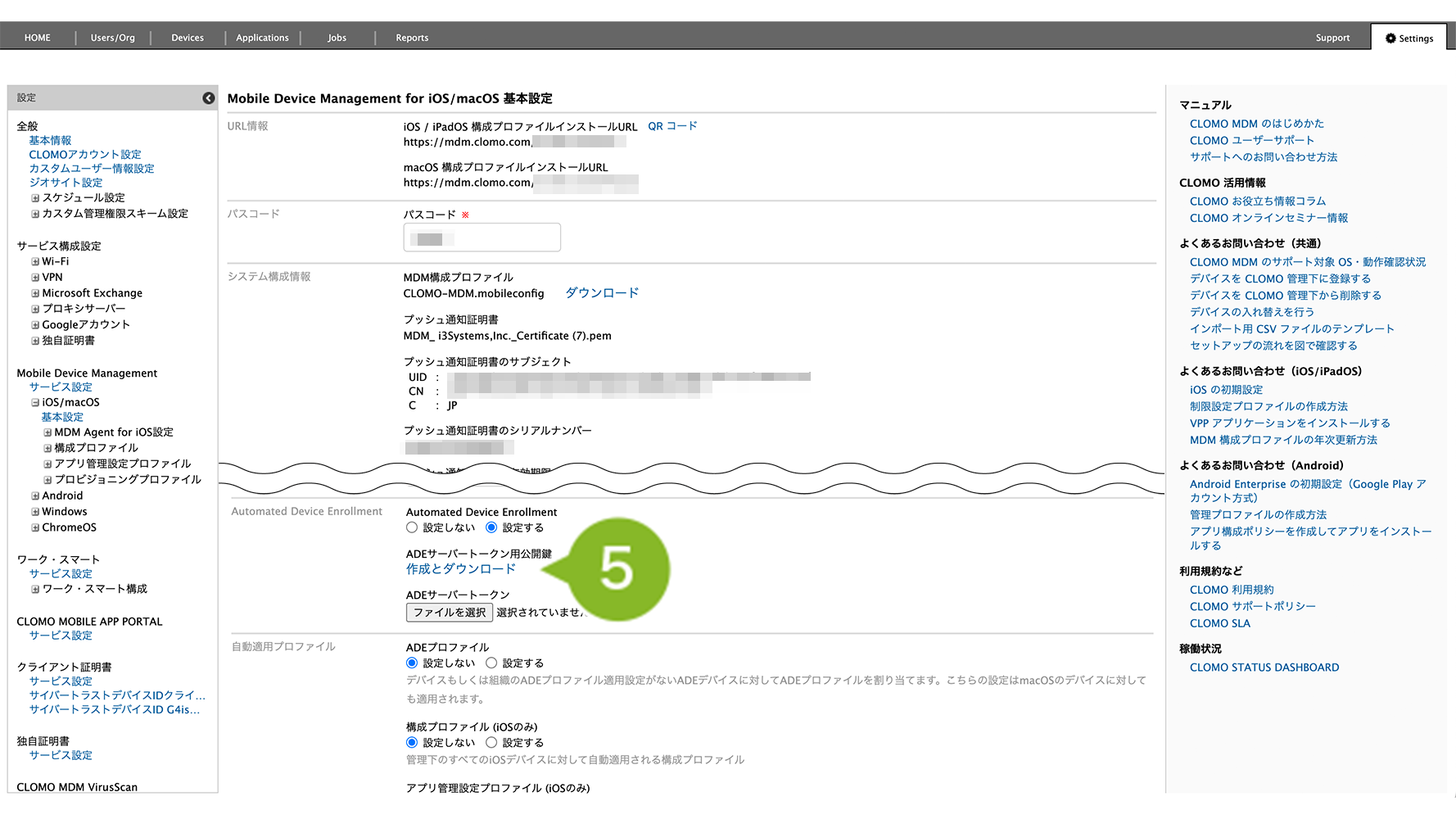This screenshot has height=819, width=1456.
Task: Expand ワーク・スマート構成 node
Action: pyautogui.click(x=35, y=589)
